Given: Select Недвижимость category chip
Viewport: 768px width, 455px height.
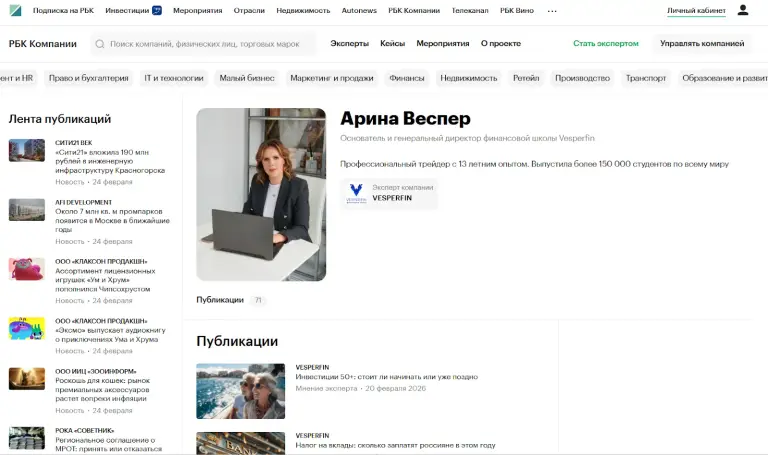Looking at the screenshot, I should (x=469, y=78).
